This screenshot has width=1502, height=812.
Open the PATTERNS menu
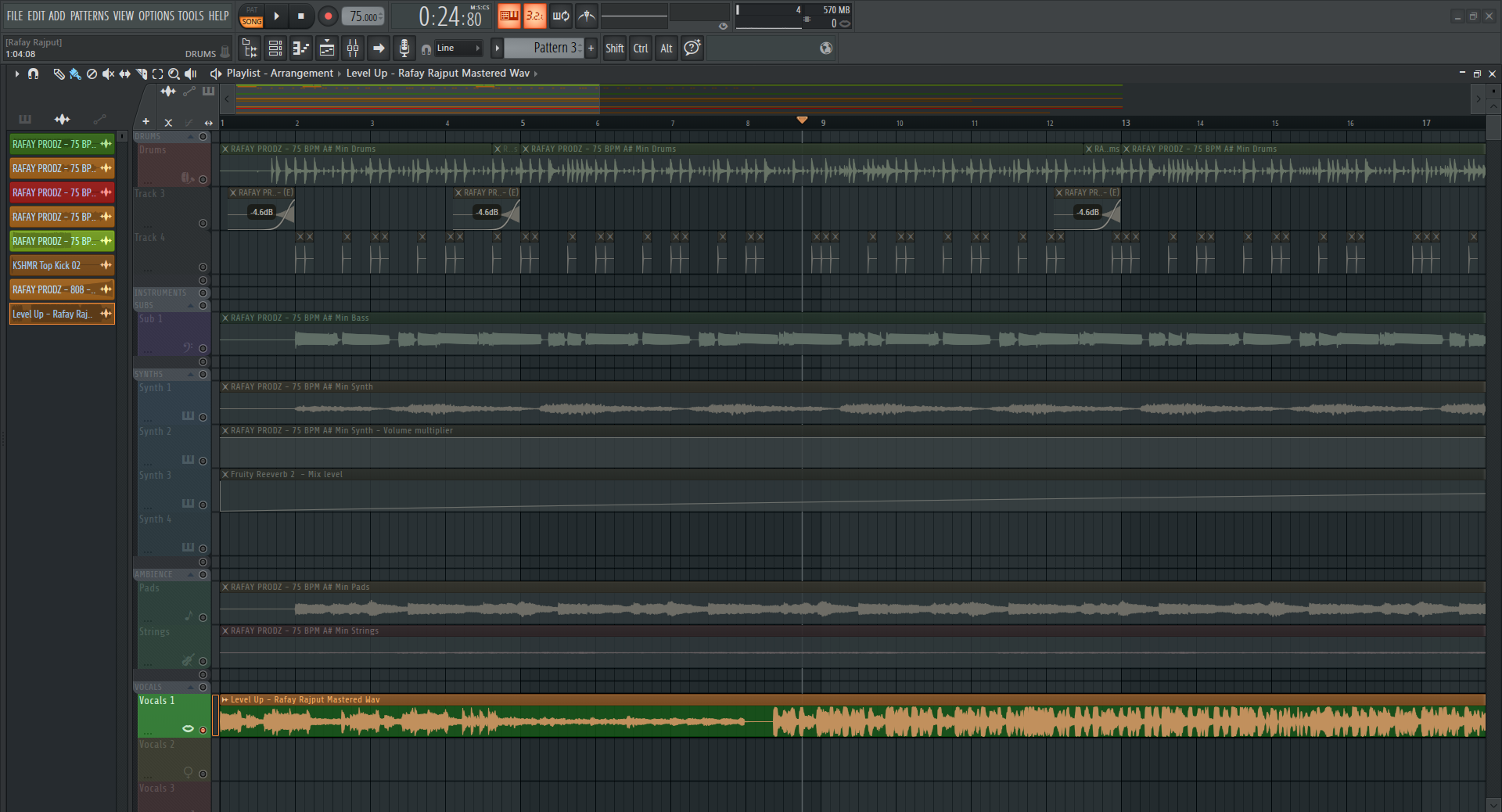(x=90, y=16)
